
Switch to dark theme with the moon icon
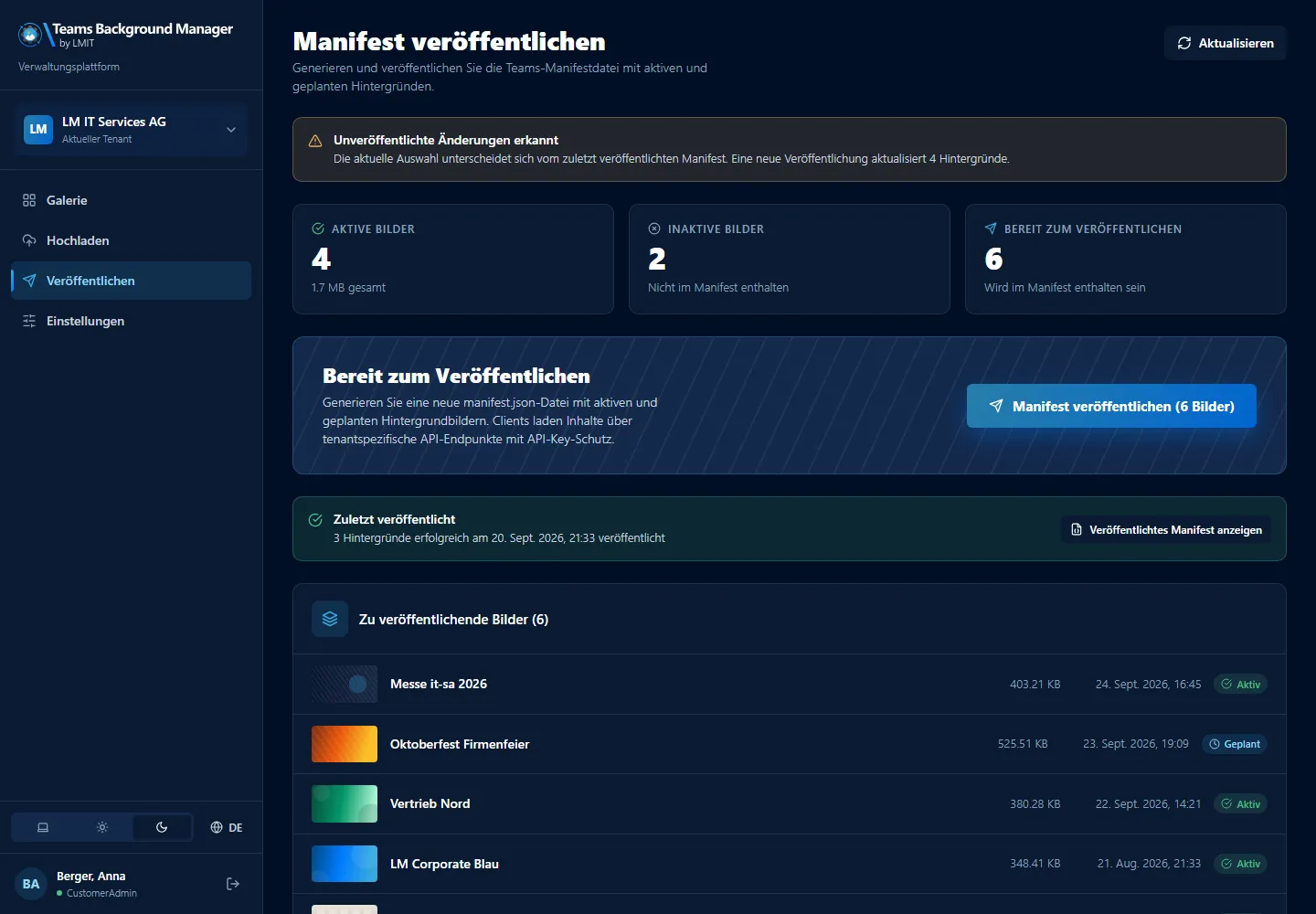click(162, 827)
